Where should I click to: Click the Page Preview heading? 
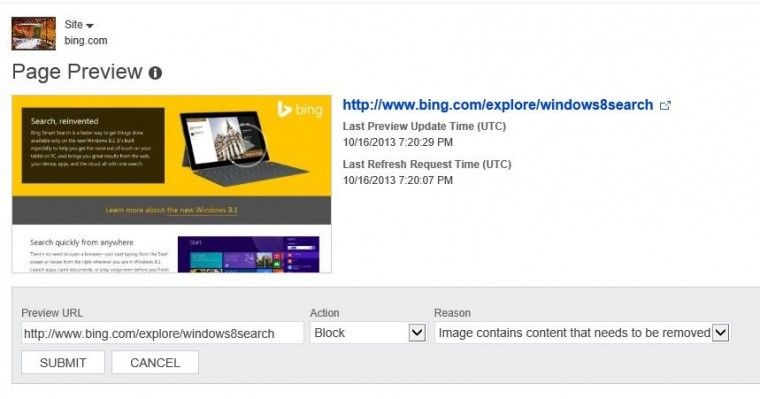tap(77, 72)
